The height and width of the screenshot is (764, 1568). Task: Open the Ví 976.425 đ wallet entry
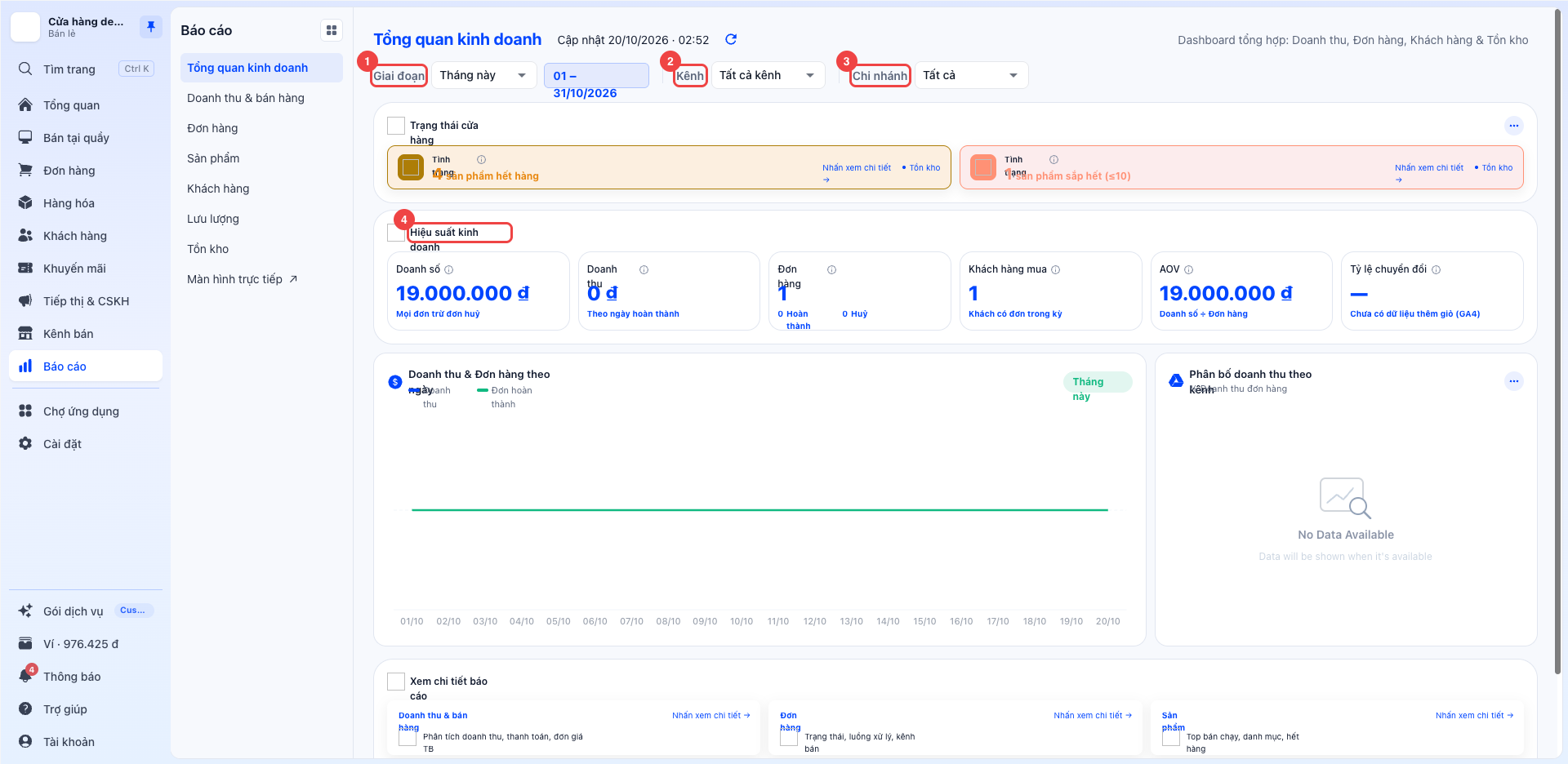coord(86,643)
